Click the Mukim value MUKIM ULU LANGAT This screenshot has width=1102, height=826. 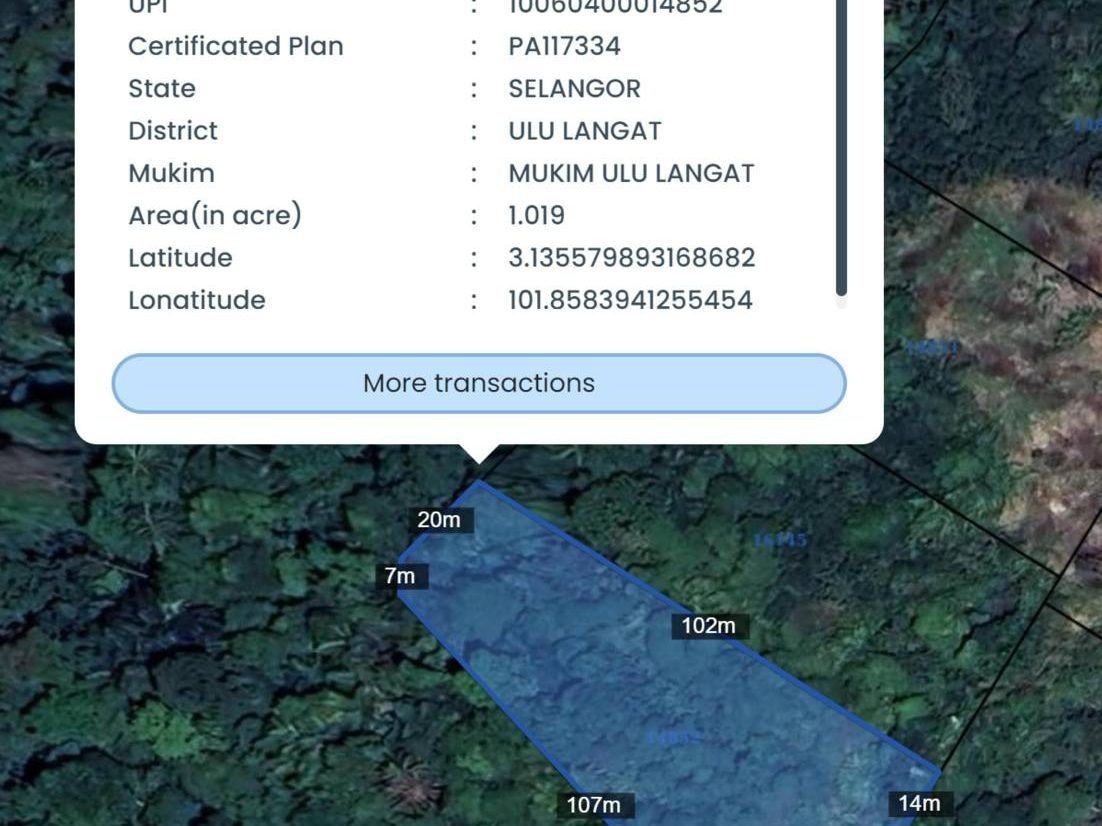(631, 173)
